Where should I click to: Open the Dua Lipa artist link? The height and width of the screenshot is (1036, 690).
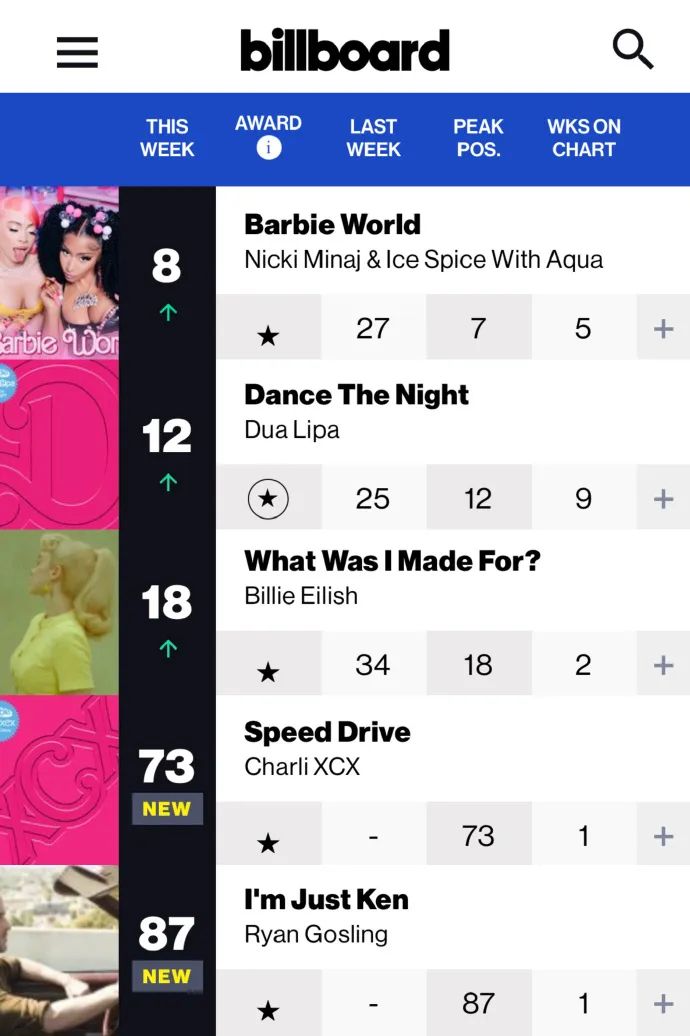(292, 430)
